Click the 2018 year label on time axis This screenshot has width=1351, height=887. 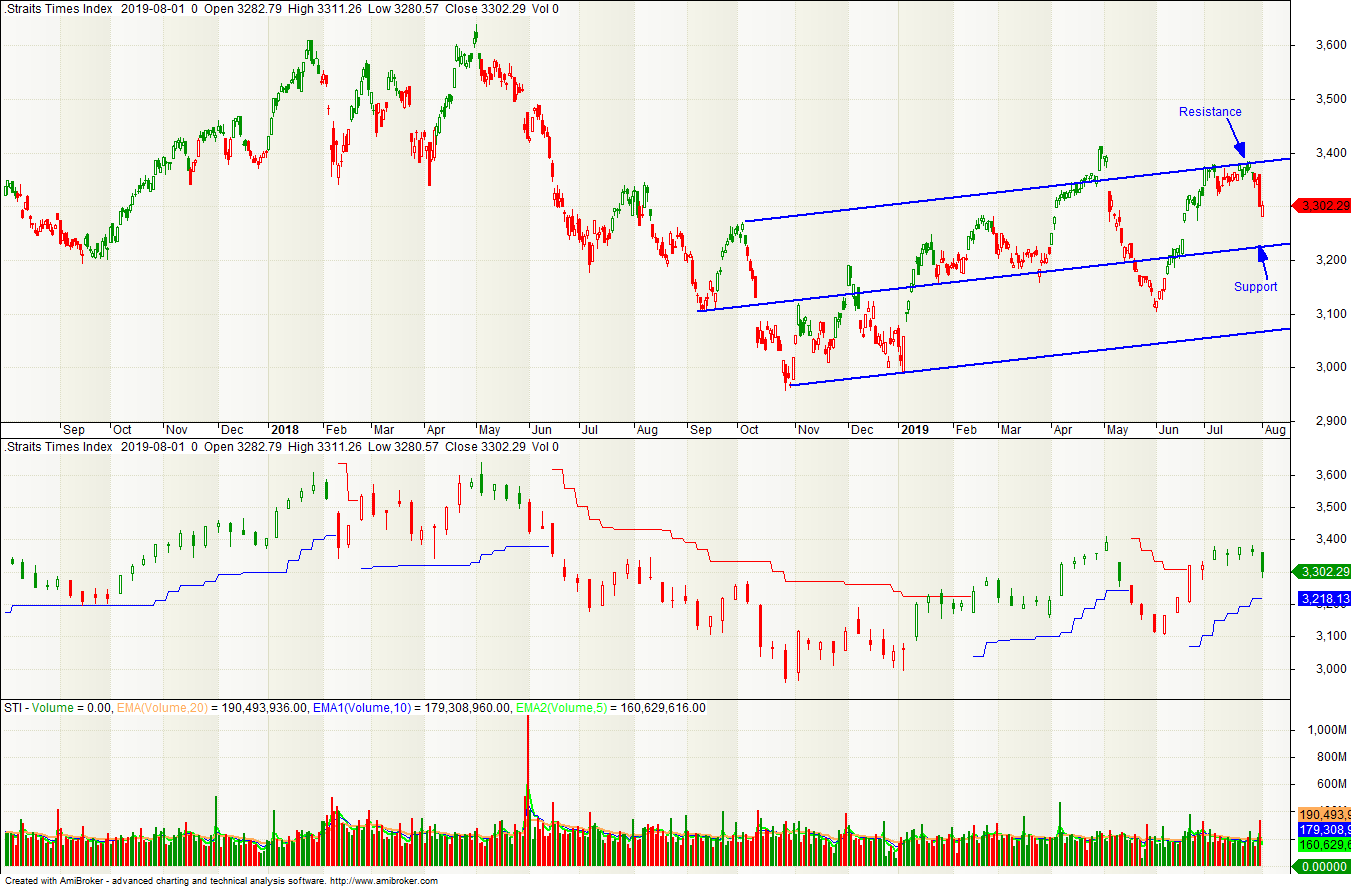point(284,430)
